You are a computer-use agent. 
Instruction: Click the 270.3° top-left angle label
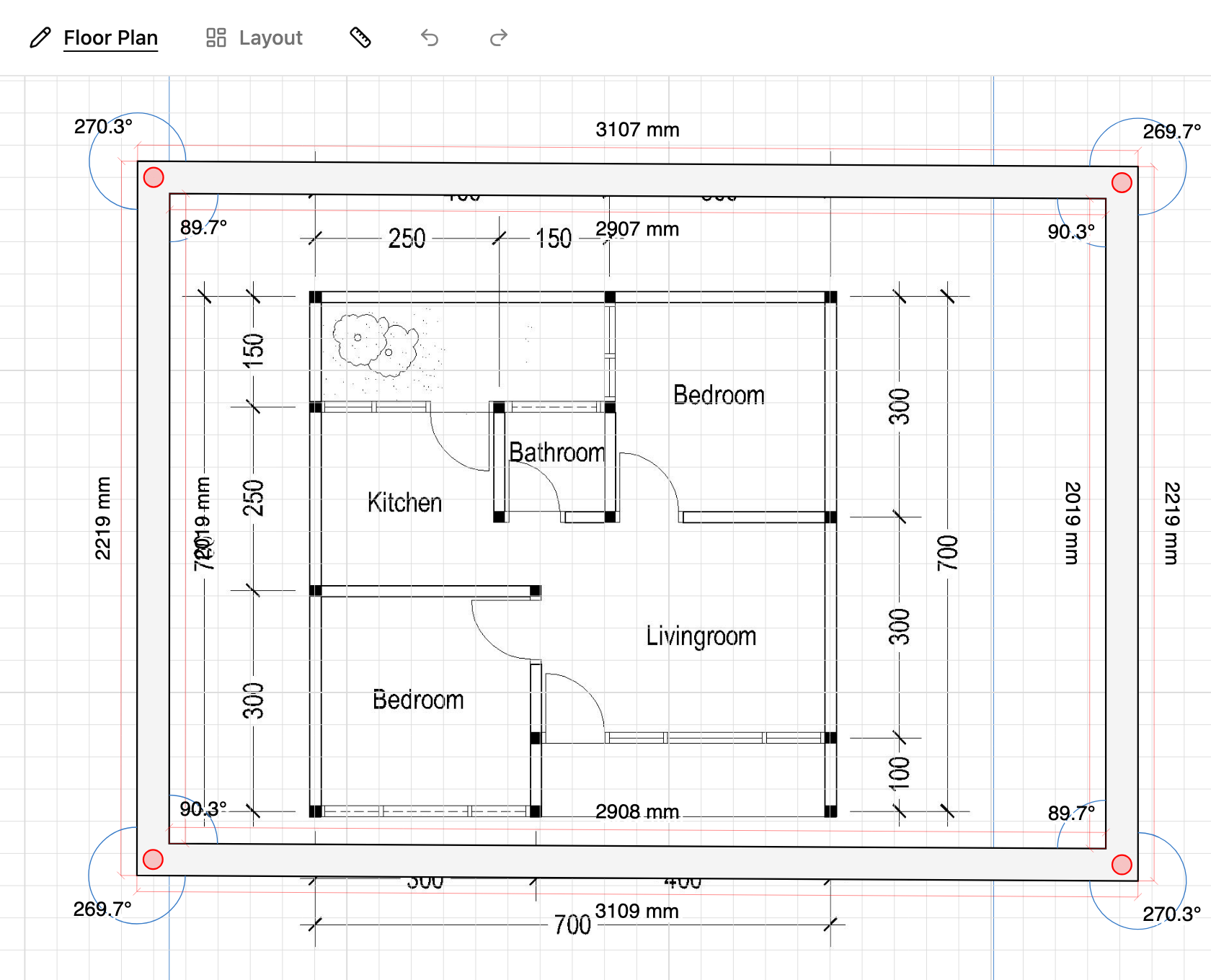[x=103, y=127]
